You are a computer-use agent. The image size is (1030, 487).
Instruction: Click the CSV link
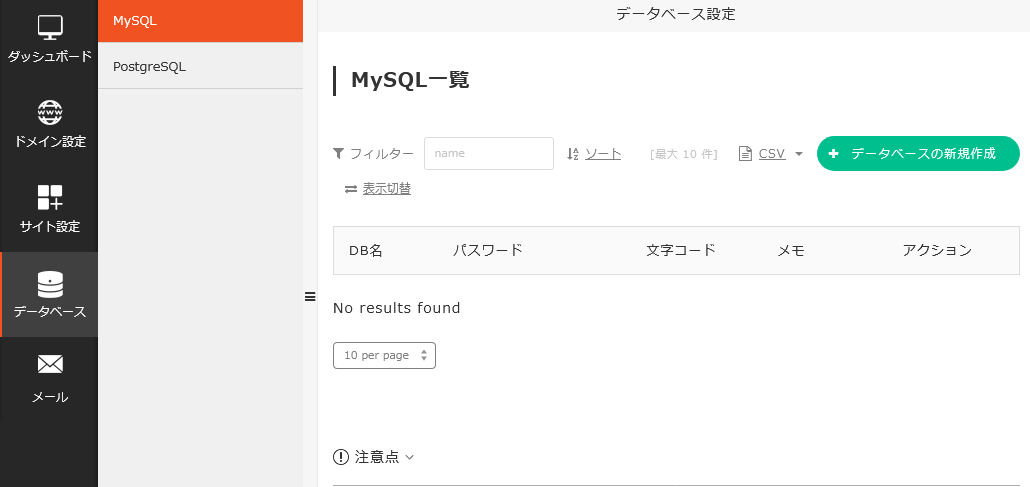click(x=772, y=154)
